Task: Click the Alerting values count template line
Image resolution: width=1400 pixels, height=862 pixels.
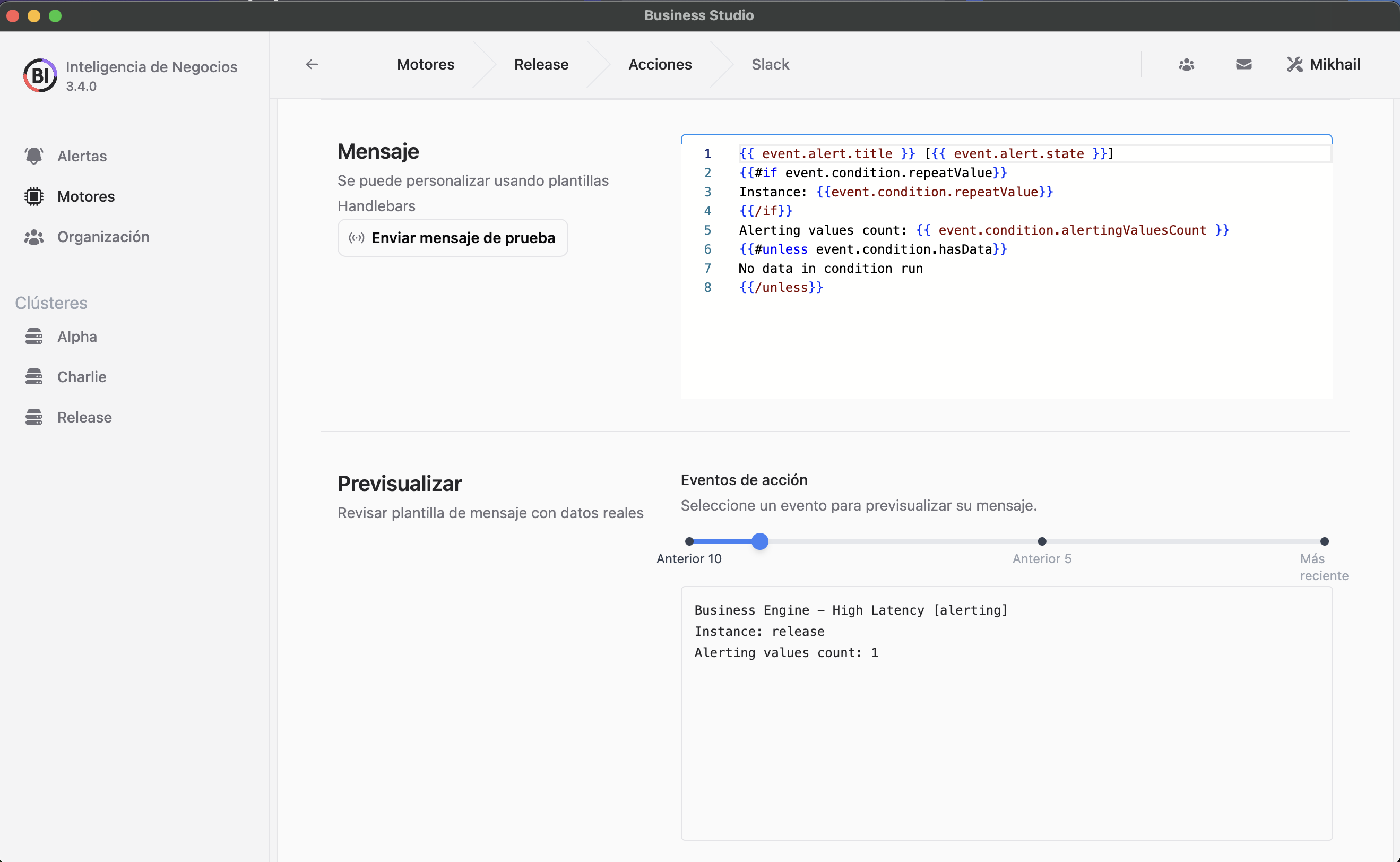Action: coord(984,230)
